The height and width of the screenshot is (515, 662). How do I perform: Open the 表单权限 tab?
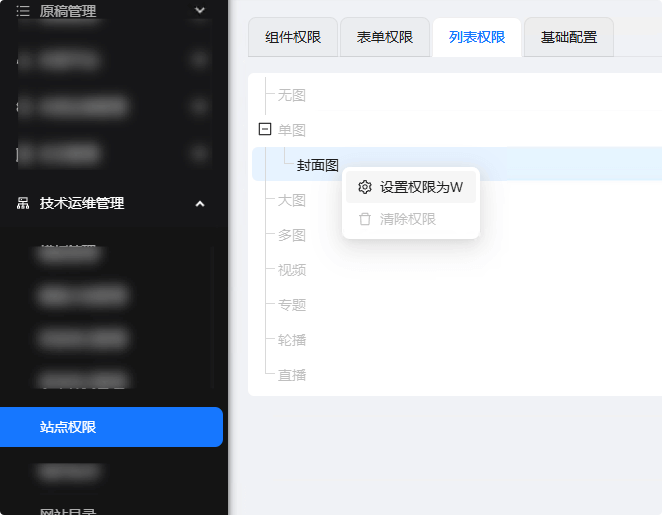[385, 38]
